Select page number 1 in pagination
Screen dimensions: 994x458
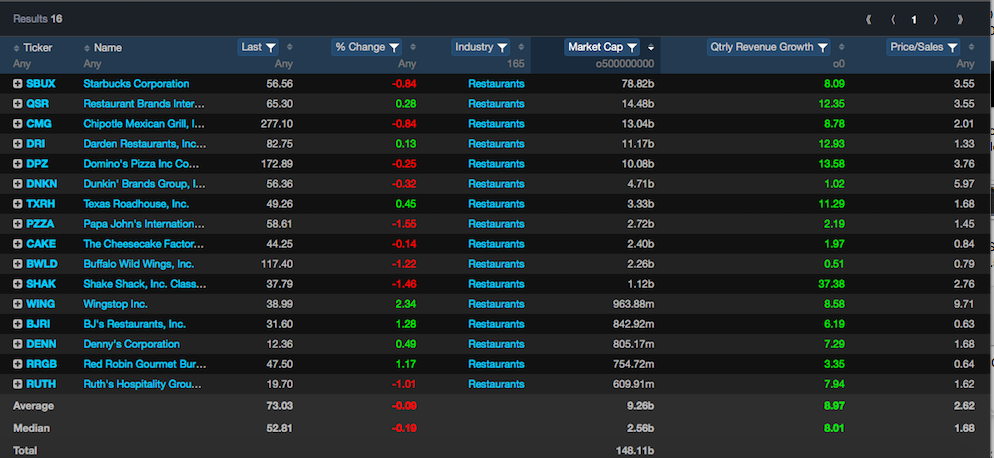[x=914, y=20]
